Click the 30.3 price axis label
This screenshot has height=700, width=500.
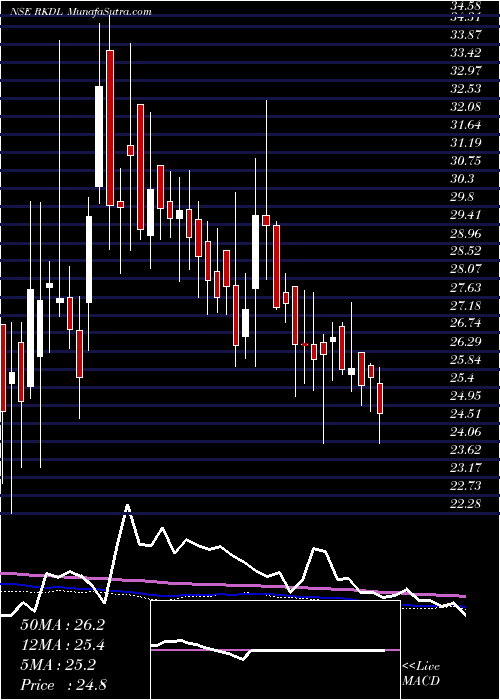click(x=462, y=179)
